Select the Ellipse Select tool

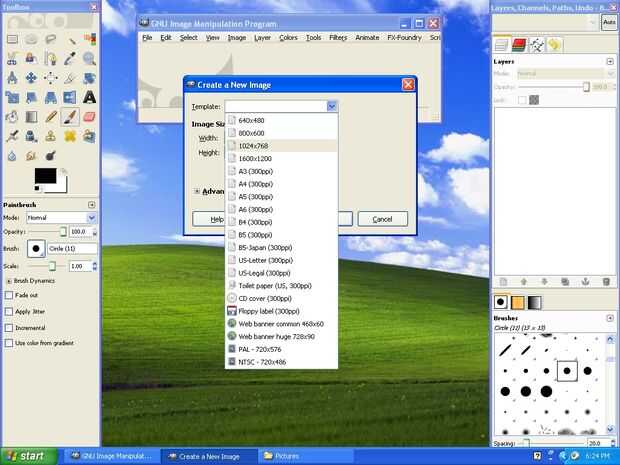point(31,39)
